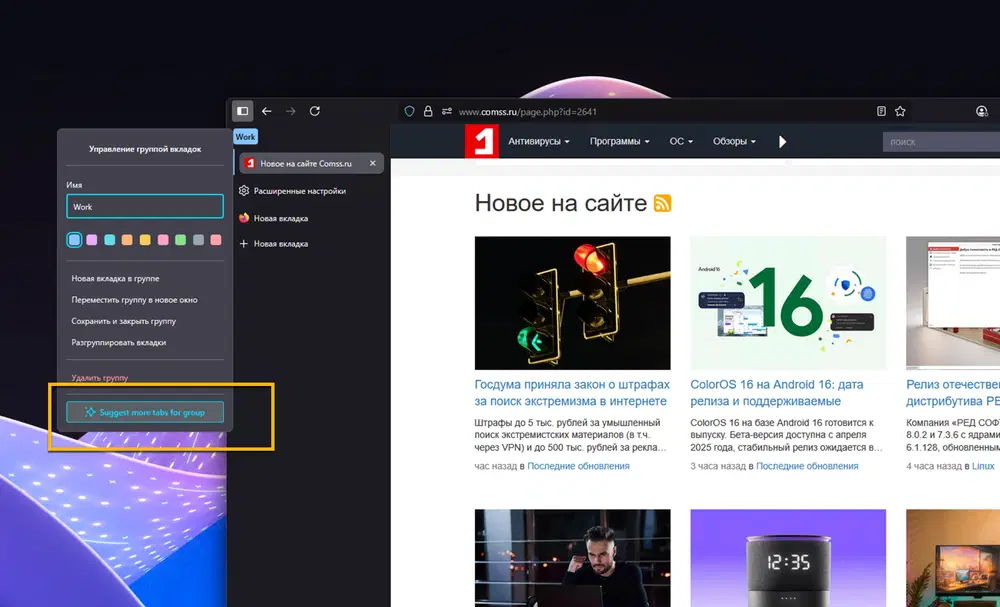1000x607 pixels.
Task: Select the gray group color
Action: point(198,240)
